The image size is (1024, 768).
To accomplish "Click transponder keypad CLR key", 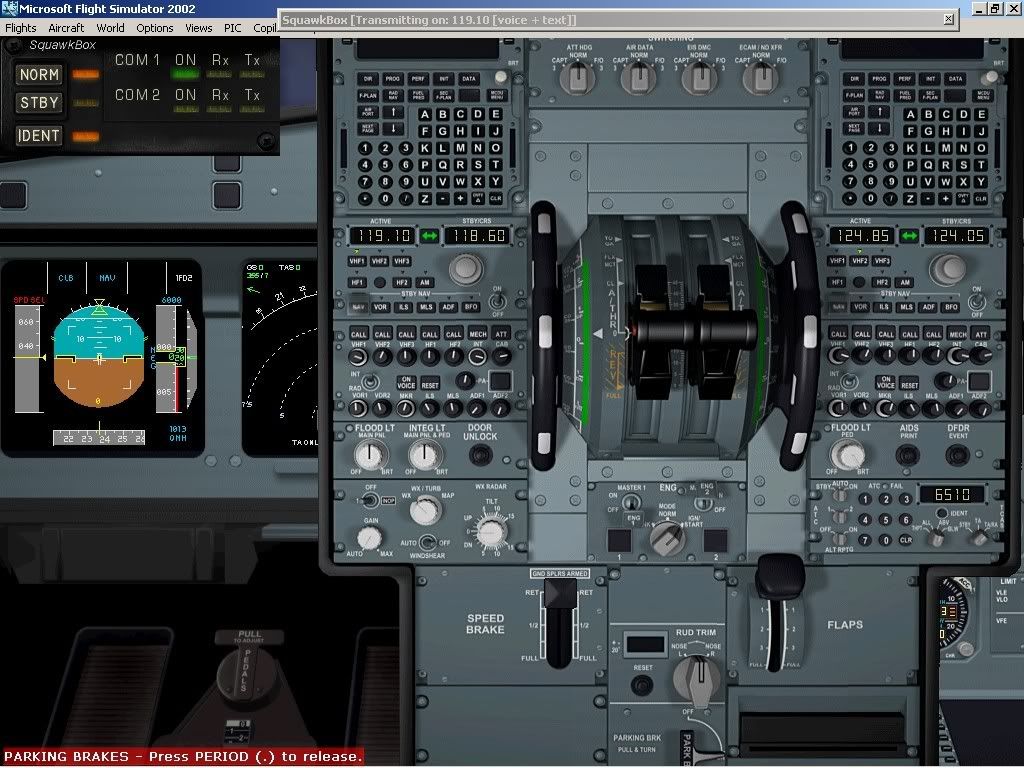I will tap(906, 540).
